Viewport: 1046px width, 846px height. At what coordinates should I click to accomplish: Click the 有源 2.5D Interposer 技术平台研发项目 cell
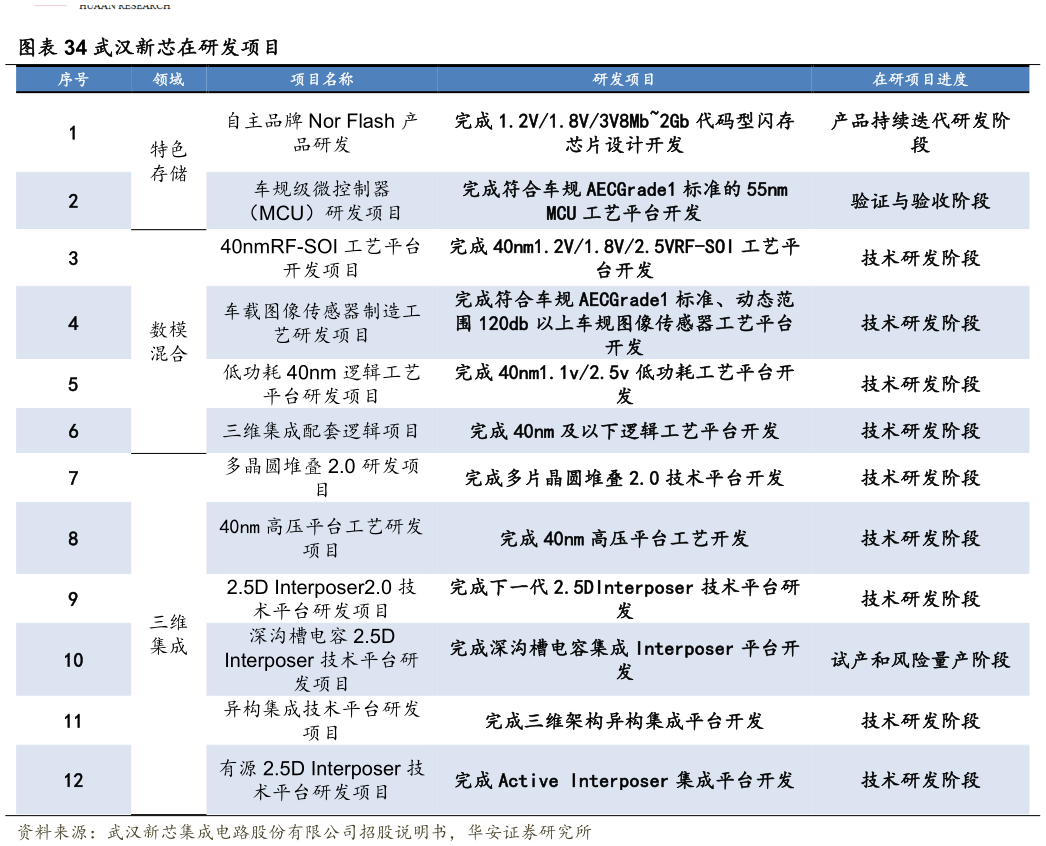[320, 780]
